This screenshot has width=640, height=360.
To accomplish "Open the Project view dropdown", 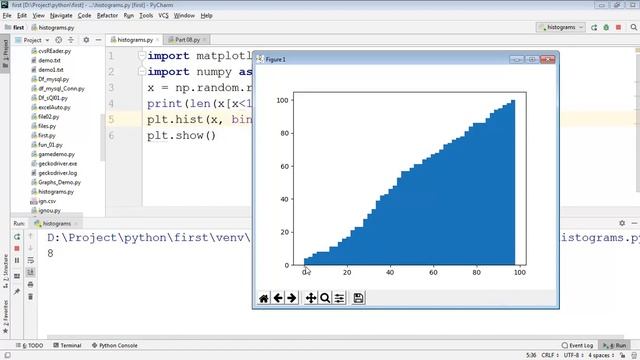I will 32,40.
